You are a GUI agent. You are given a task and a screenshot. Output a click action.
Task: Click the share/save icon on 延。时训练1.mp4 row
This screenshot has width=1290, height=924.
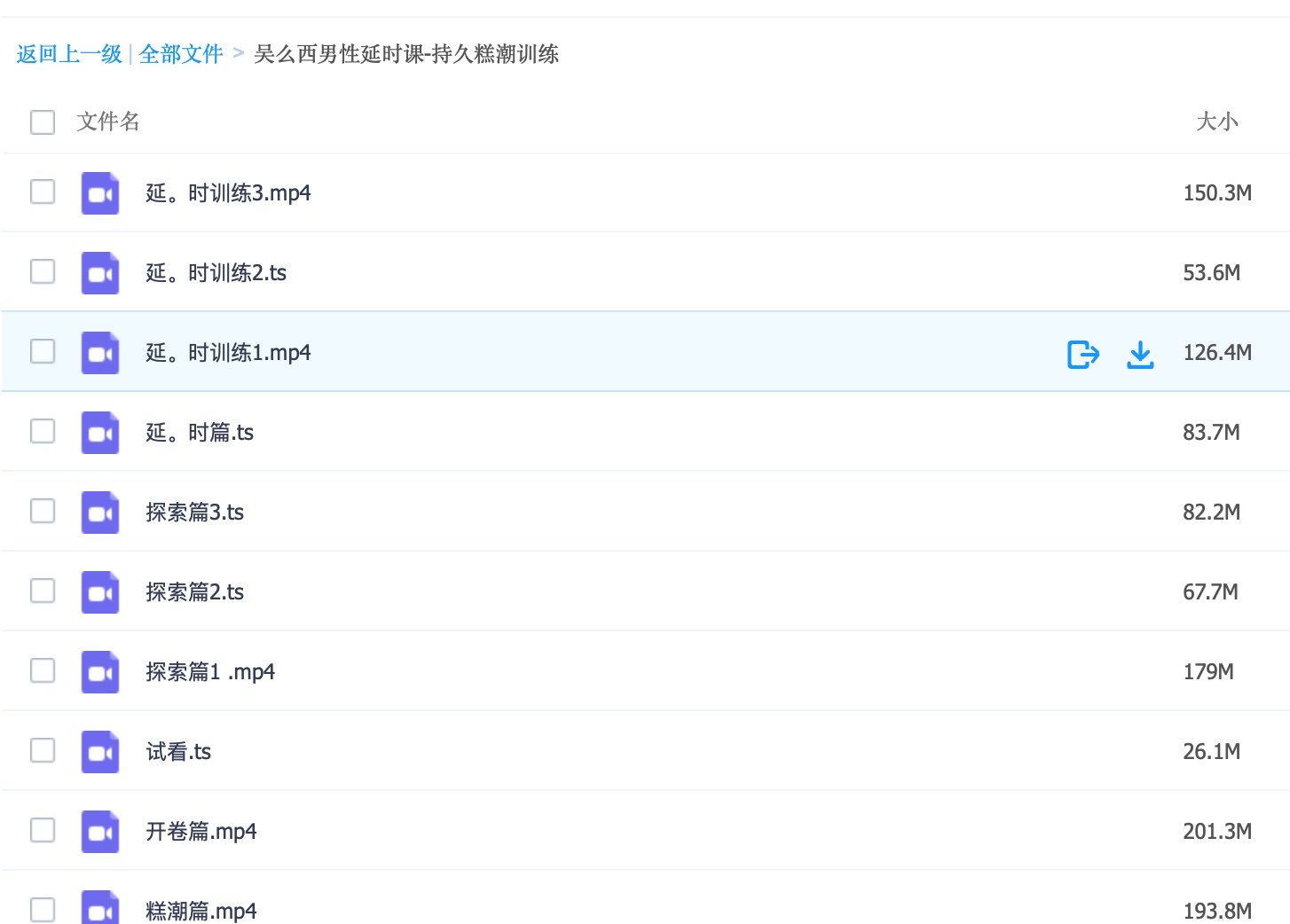coord(1083,355)
